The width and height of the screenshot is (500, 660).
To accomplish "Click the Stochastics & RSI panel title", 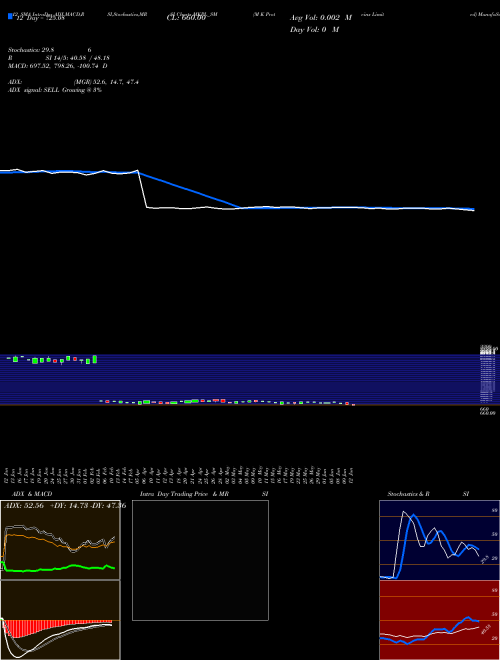I will coord(428,494).
